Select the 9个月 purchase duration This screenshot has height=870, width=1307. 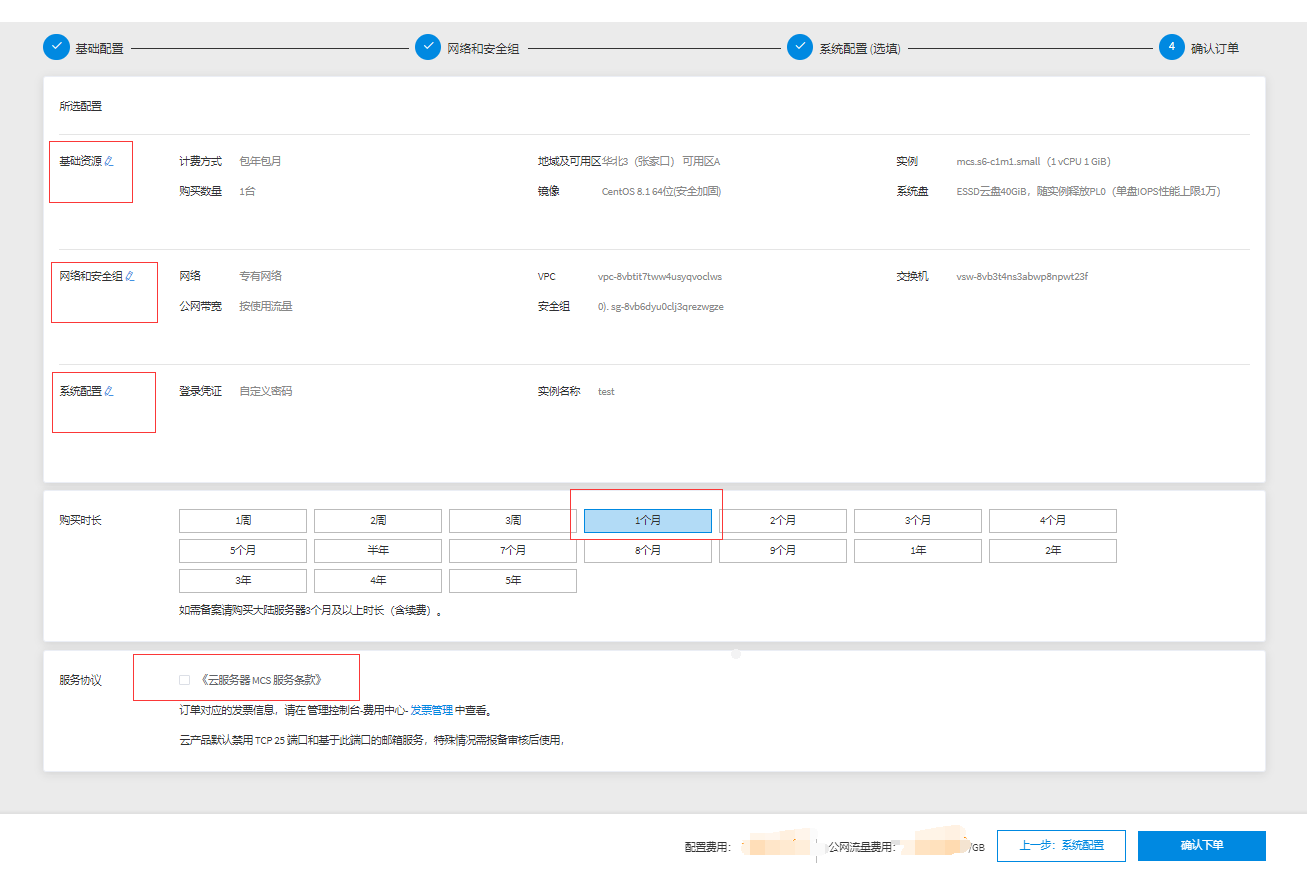click(783, 551)
